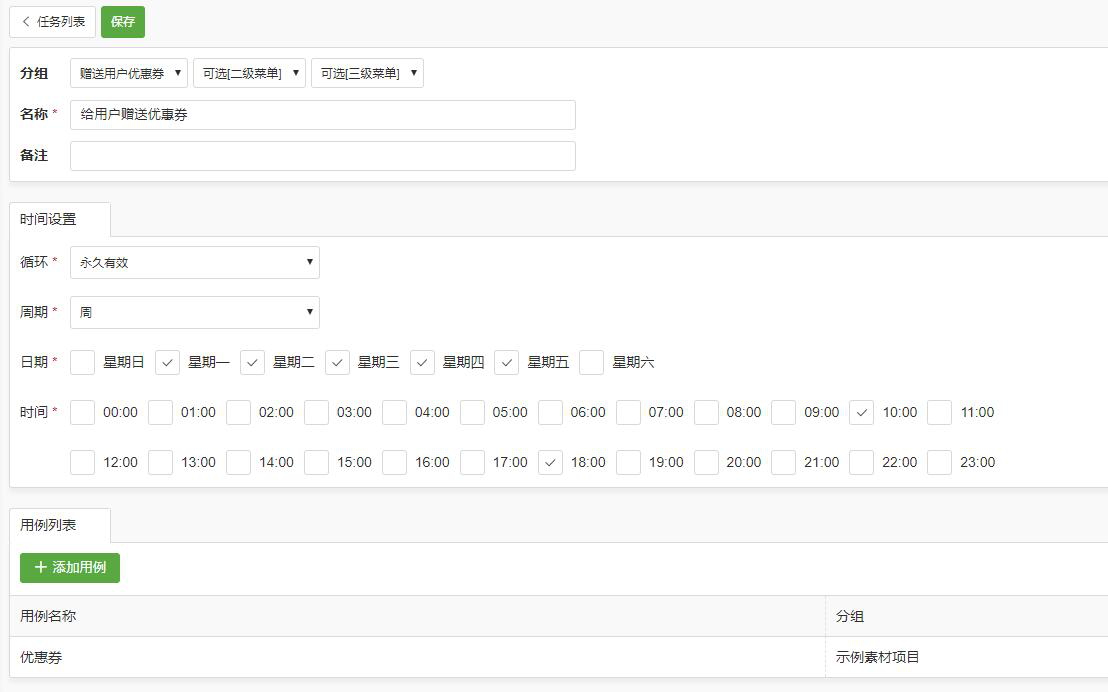The height and width of the screenshot is (692, 1108).
Task: Enable the 00:00 time checkbox
Action: click(x=82, y=412)
